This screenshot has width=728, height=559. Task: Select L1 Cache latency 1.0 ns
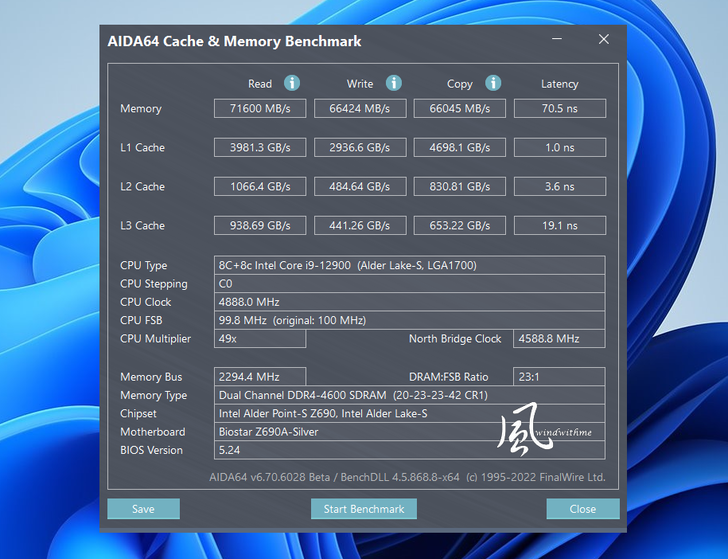(x=559, y=147)
